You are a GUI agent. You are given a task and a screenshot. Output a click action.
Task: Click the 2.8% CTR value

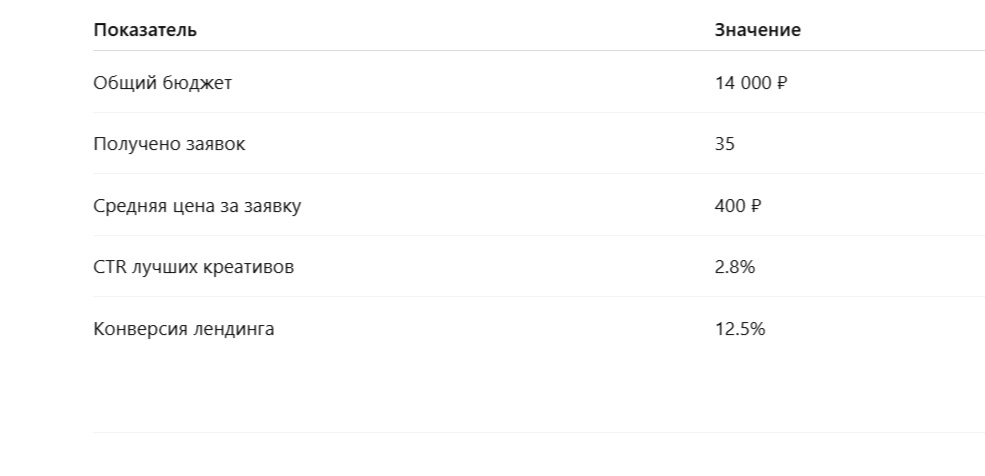pos(734,267)
